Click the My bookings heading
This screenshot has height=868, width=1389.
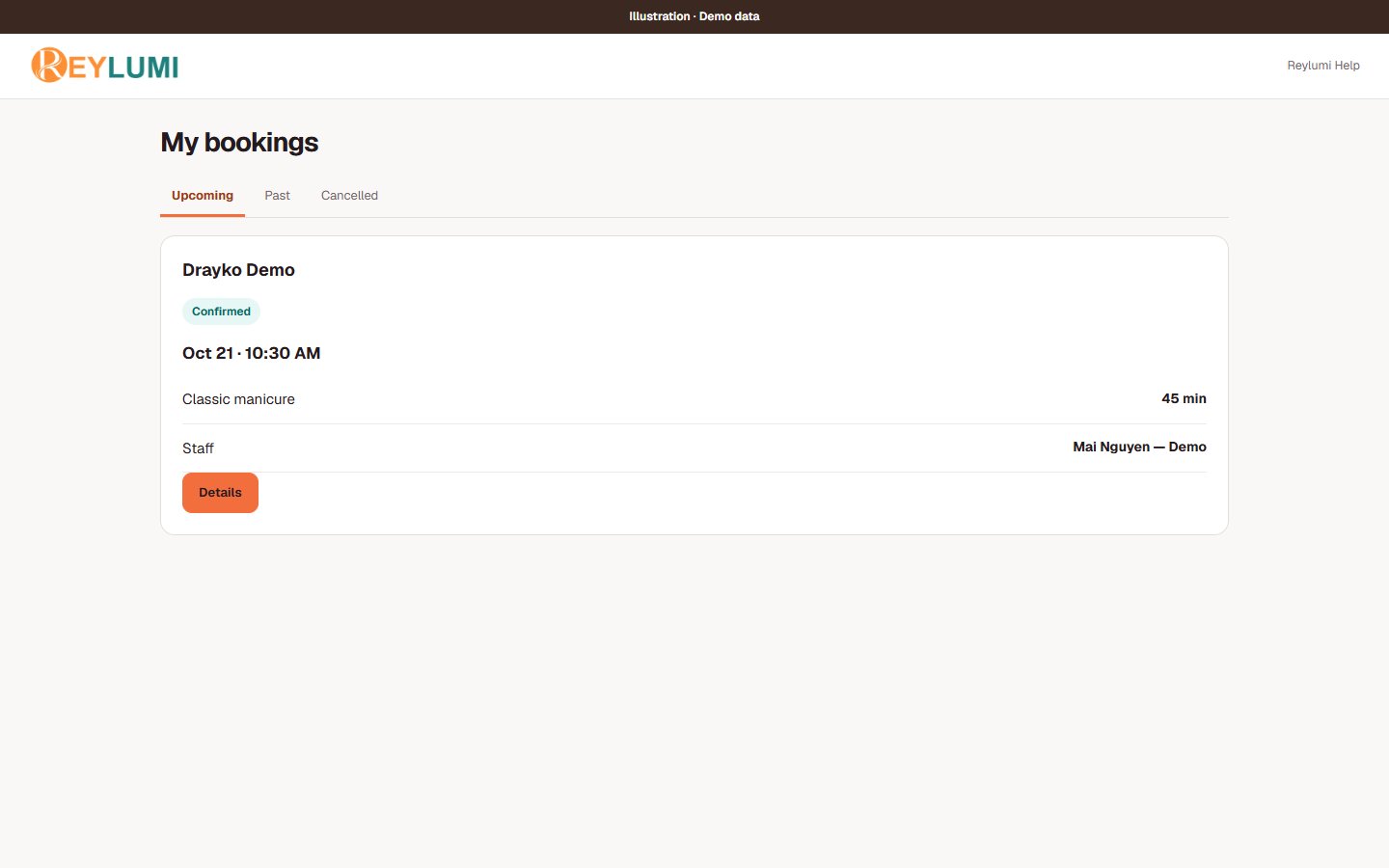[239, 142]
